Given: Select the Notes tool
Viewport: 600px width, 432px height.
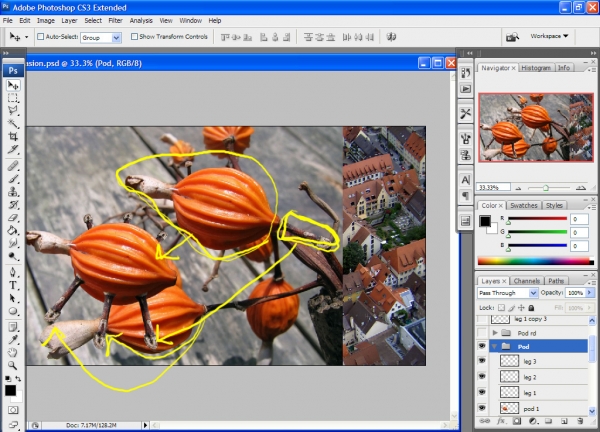Looking at the screenshot, I should click(13, 327).
